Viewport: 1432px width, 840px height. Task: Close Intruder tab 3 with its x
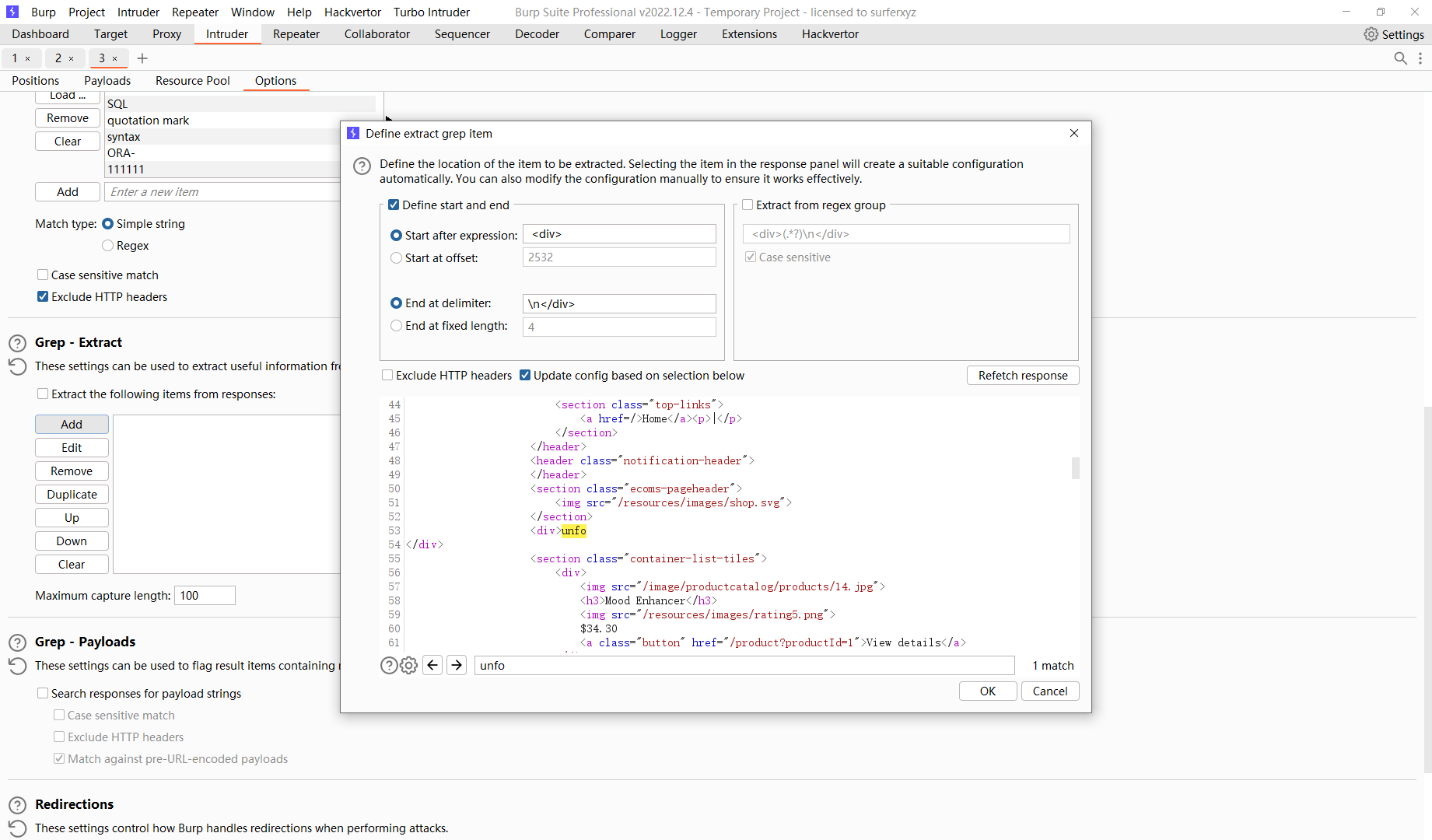(115, 58)
